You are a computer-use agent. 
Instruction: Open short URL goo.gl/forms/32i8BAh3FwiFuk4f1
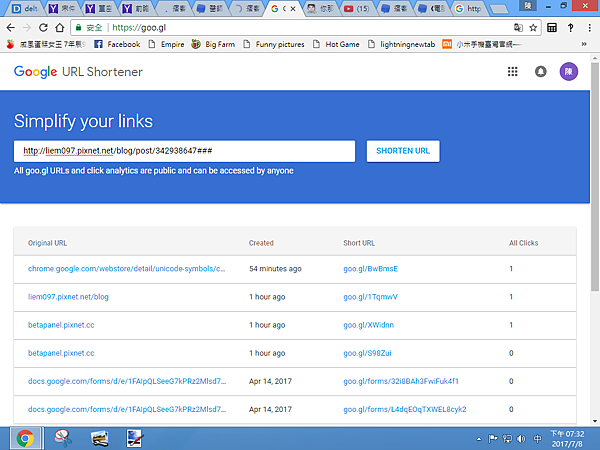point(401,382)
